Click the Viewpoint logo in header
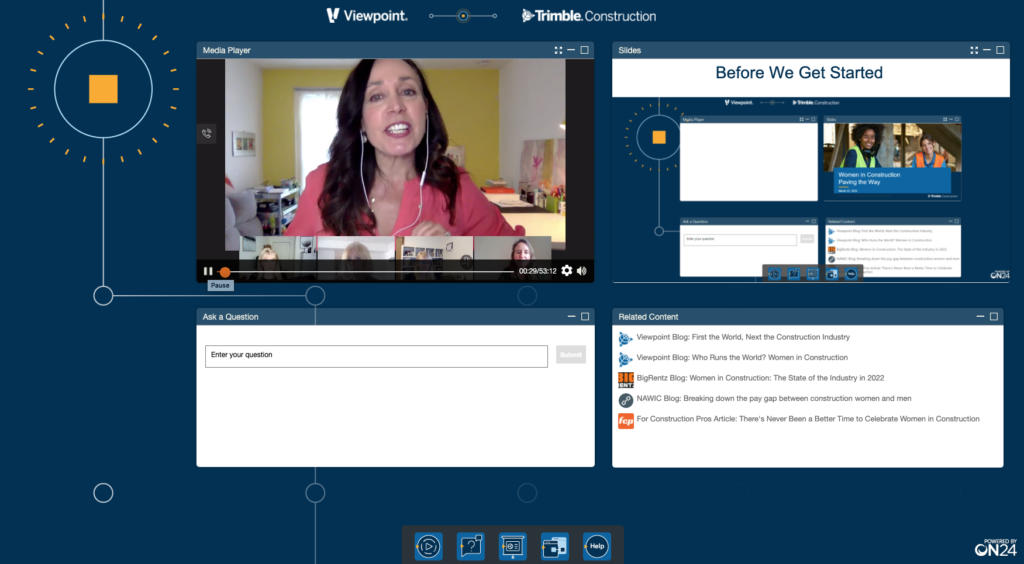 [x=367, y=16]
